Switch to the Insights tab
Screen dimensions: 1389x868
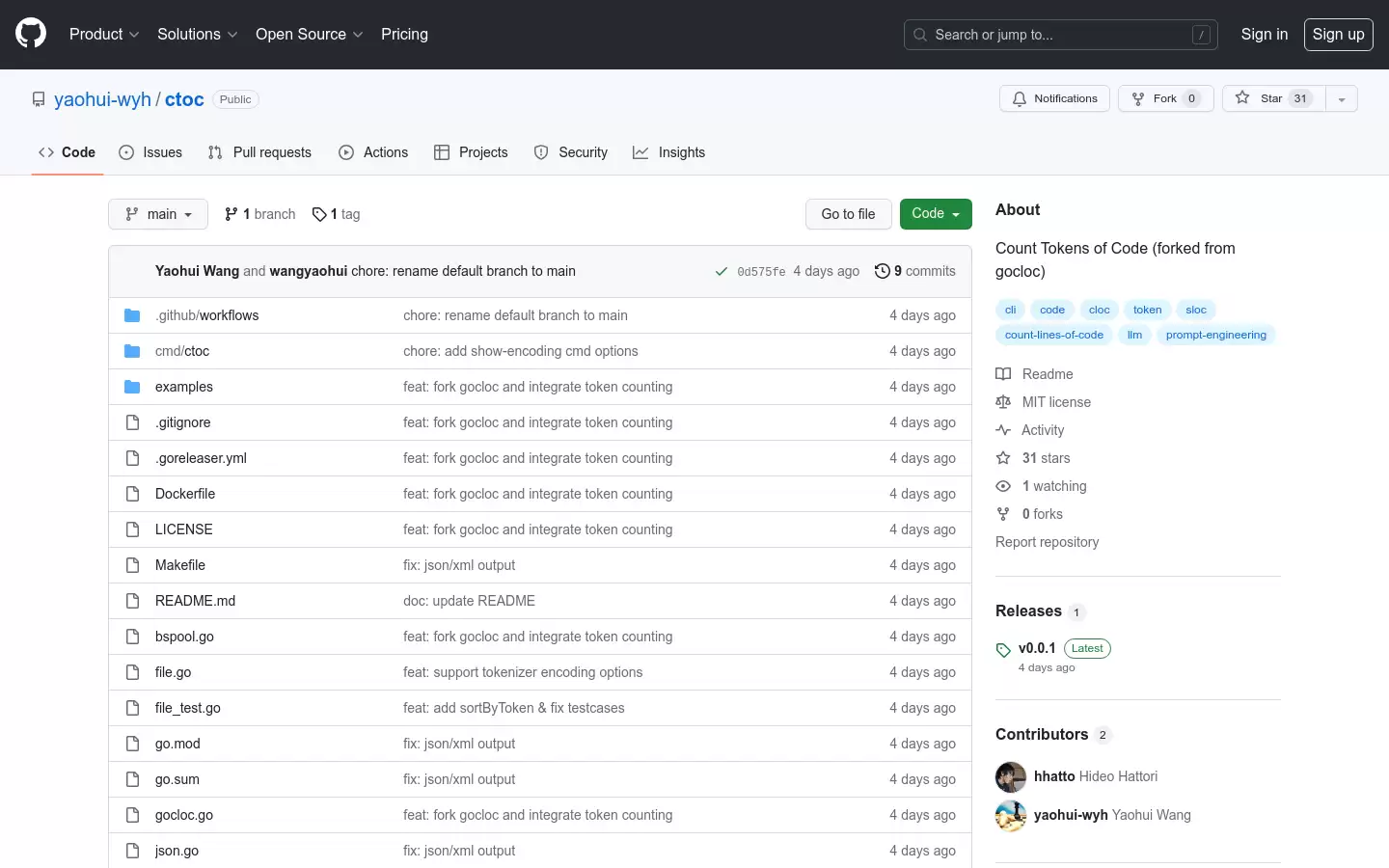coord(669,152)
